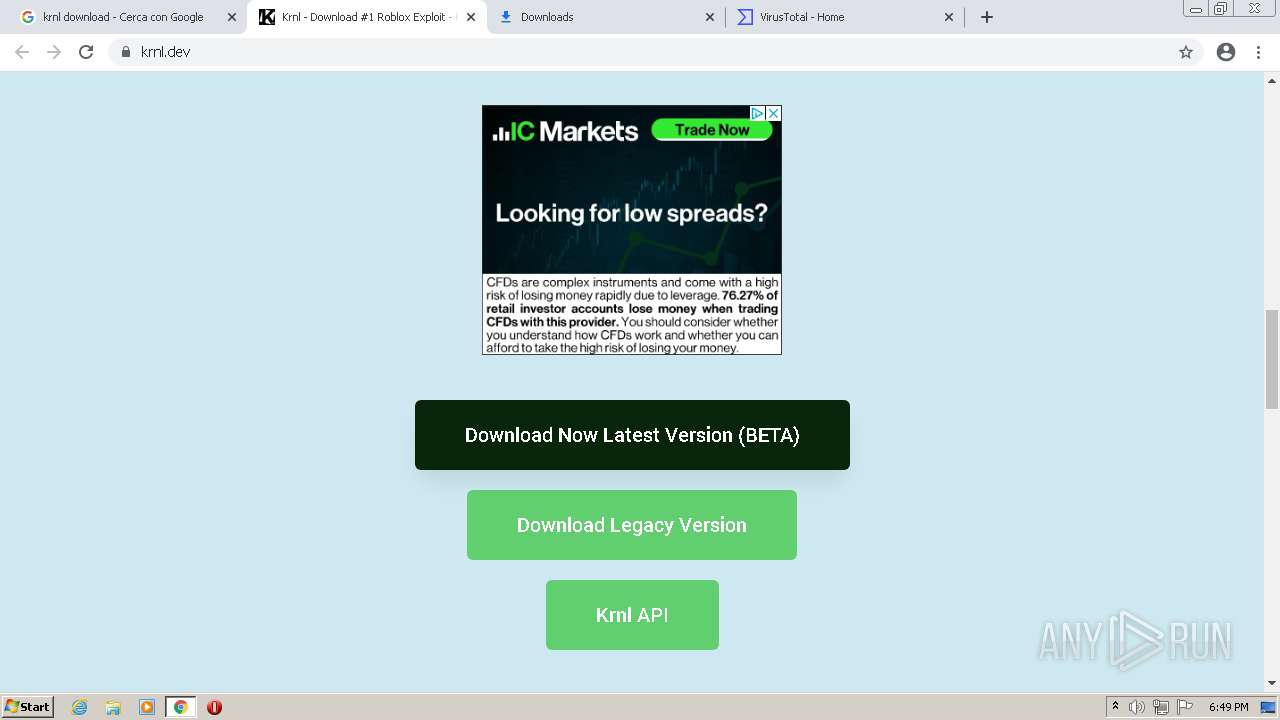Open media player from taskbar
The image size is (1280, 720).
(147, 707)
